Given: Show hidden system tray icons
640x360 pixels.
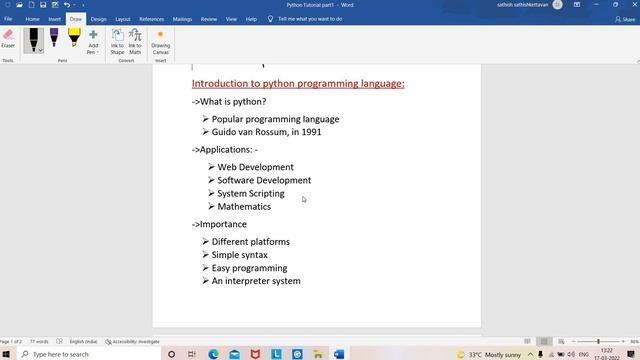Looking at the screenshot, I should [x=530, y=354].
